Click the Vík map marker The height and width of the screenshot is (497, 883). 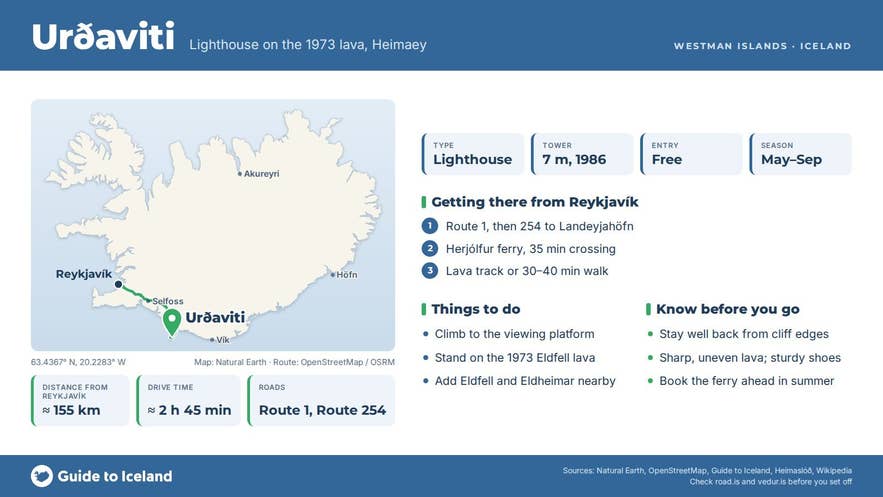(212, 340)
